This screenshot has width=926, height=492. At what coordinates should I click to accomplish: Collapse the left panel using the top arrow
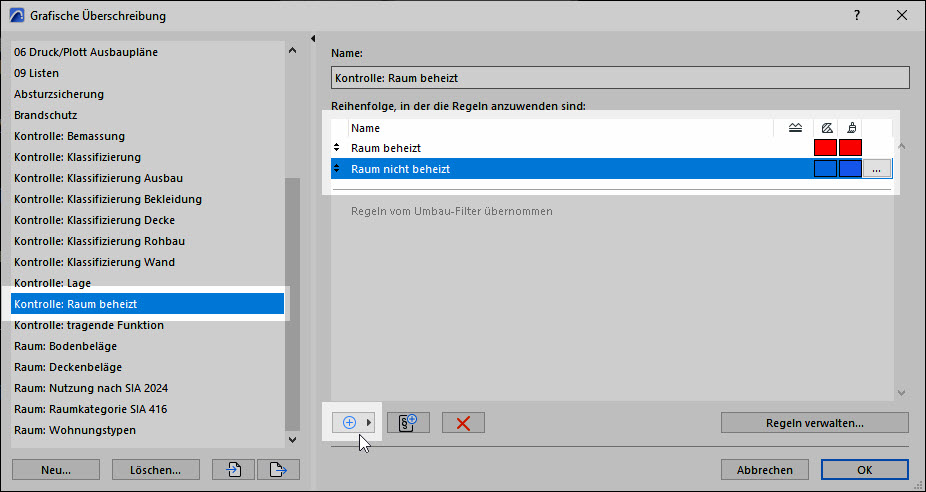pos(314,39)
